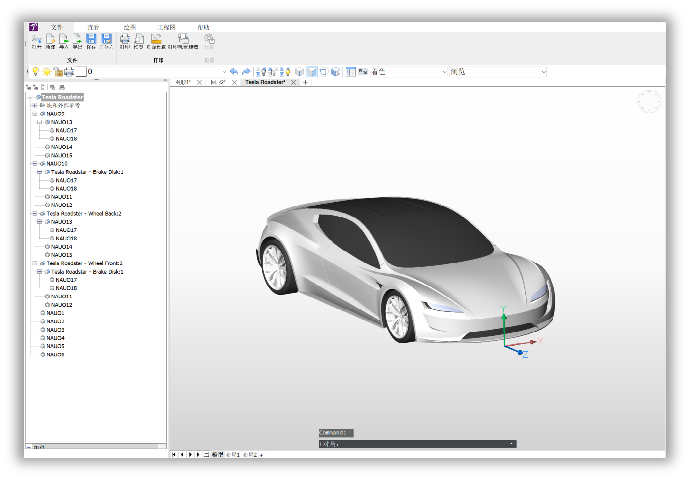Add a new document tab with plus
Image resolution: width=691 pixels, height=481 pixels.
pyautogui.click(x=305, y=82)
